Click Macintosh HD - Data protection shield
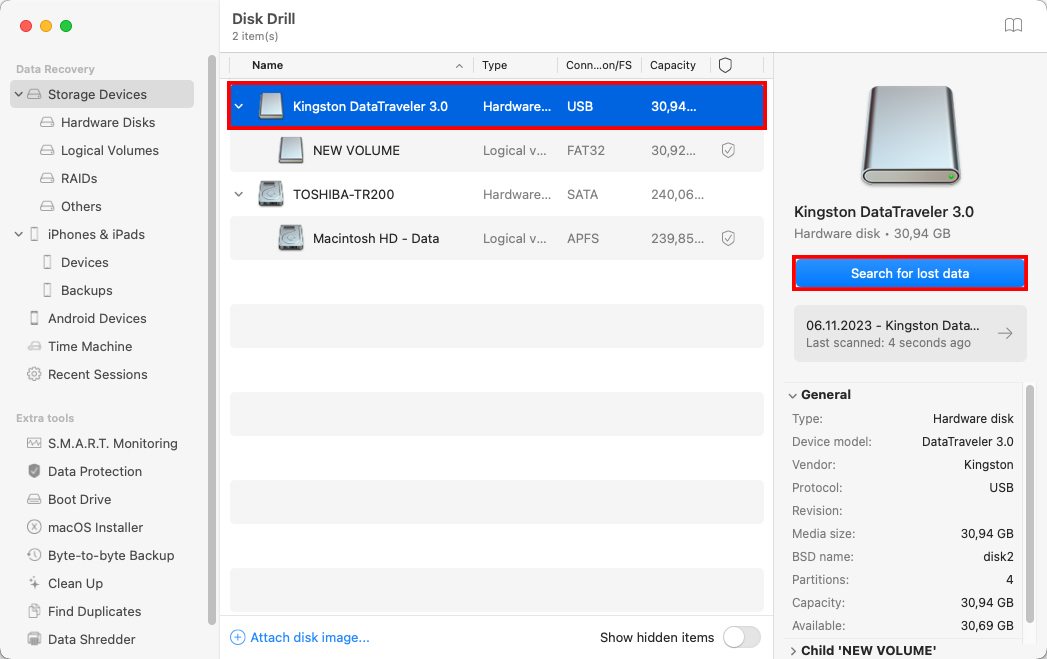The width and height of the screenshot is (1047, 659). point(729,238)
